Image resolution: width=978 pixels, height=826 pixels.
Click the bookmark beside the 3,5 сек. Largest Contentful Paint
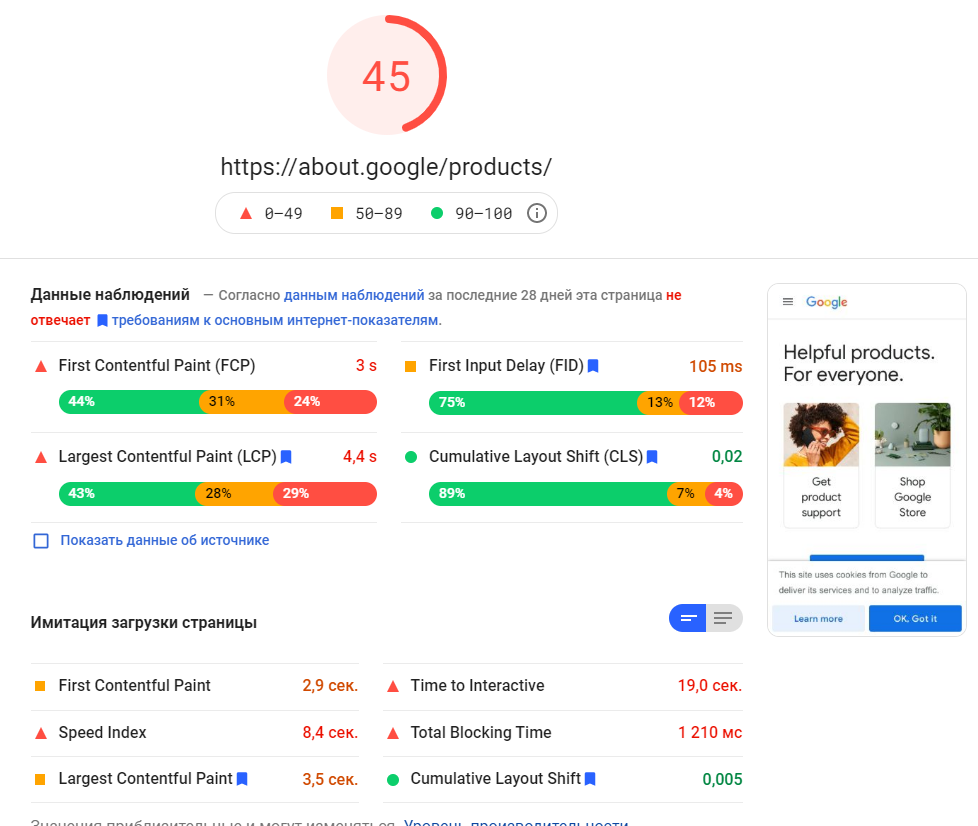(x=243, y=779)
